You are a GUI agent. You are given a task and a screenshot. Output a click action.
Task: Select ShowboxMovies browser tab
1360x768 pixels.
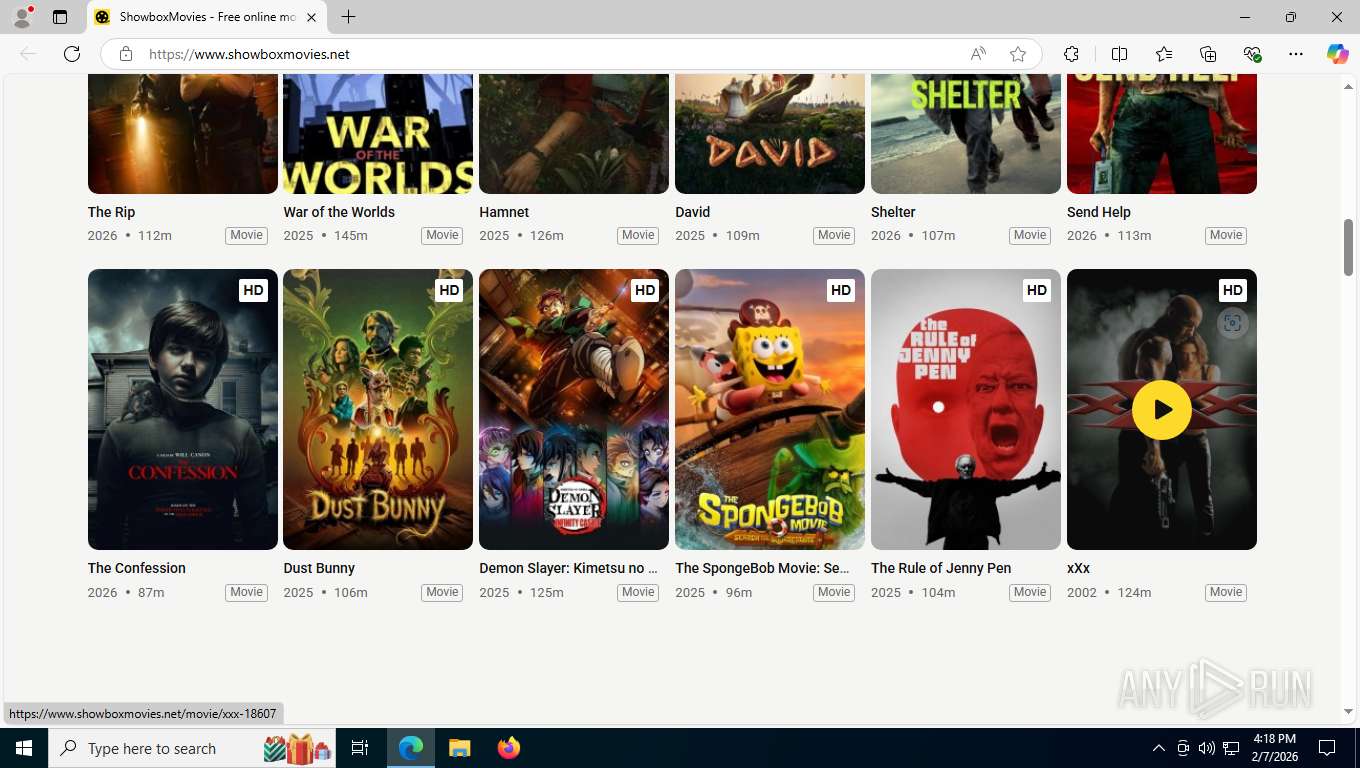click(x=207, y=17)
